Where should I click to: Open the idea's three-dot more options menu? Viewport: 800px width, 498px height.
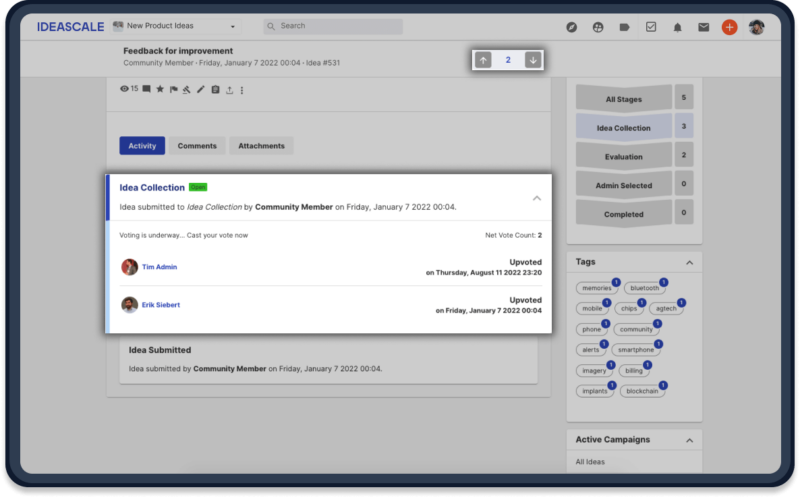(x=242, y=90)
